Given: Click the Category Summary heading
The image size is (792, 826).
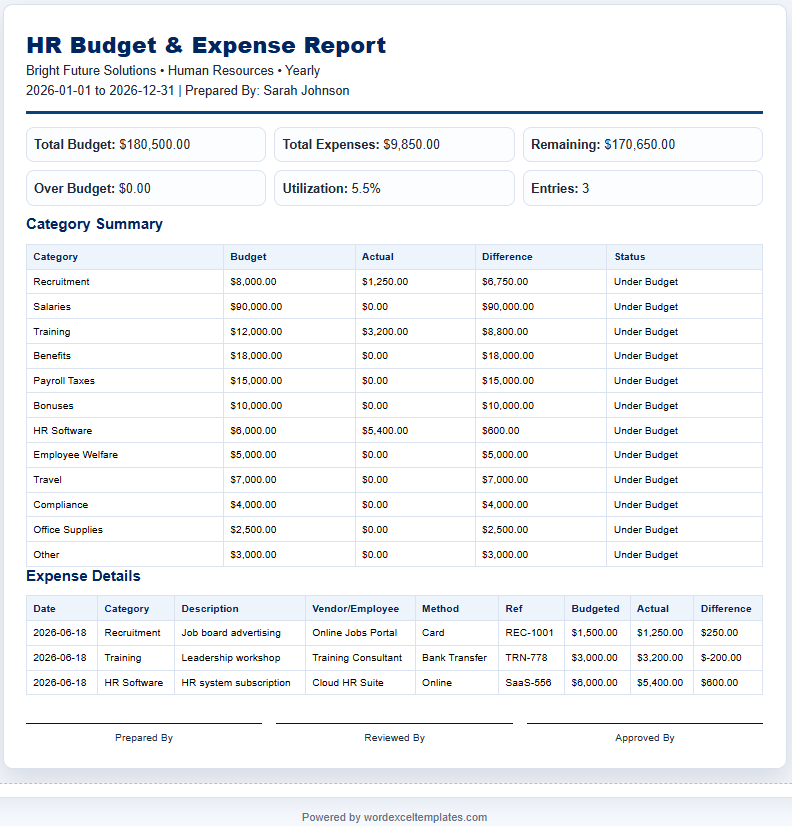Looking at the screenshot, I should (x=94, y=224).
